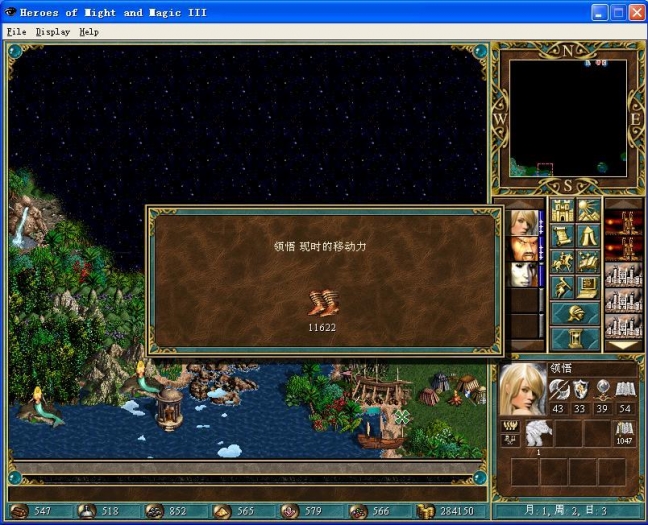Click the hero morale icon
Screen dimensions: 648x525
point(510,426)
